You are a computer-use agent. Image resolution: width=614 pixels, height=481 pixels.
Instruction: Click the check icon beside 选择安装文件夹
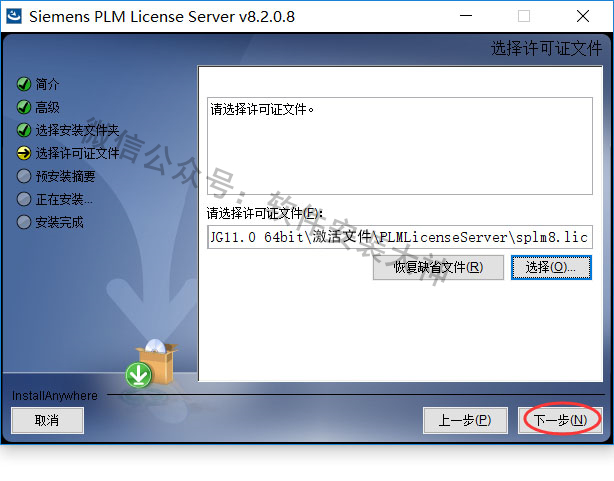pos(24,130)
